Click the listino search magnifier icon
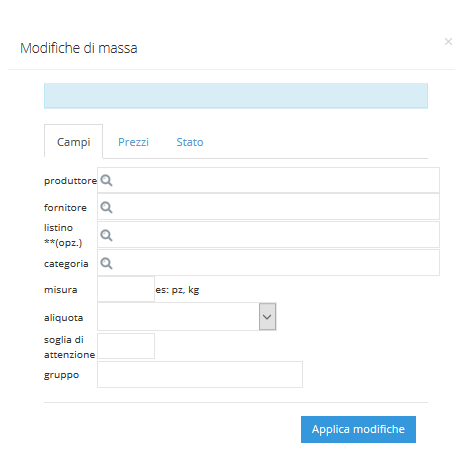 106,235
